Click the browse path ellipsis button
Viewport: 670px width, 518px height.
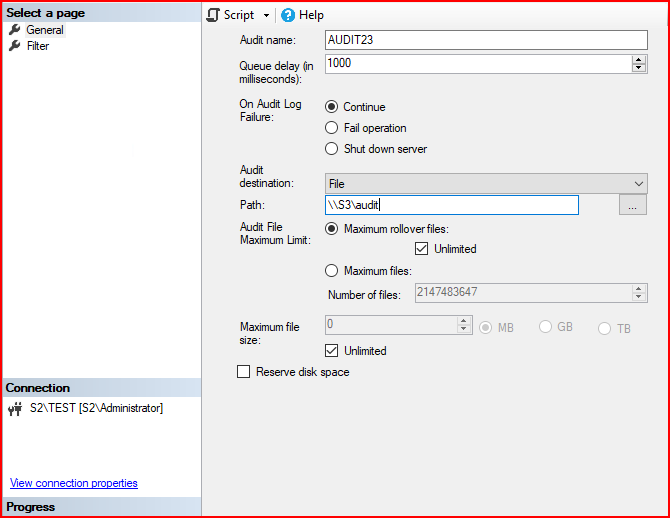click(633, 205)
